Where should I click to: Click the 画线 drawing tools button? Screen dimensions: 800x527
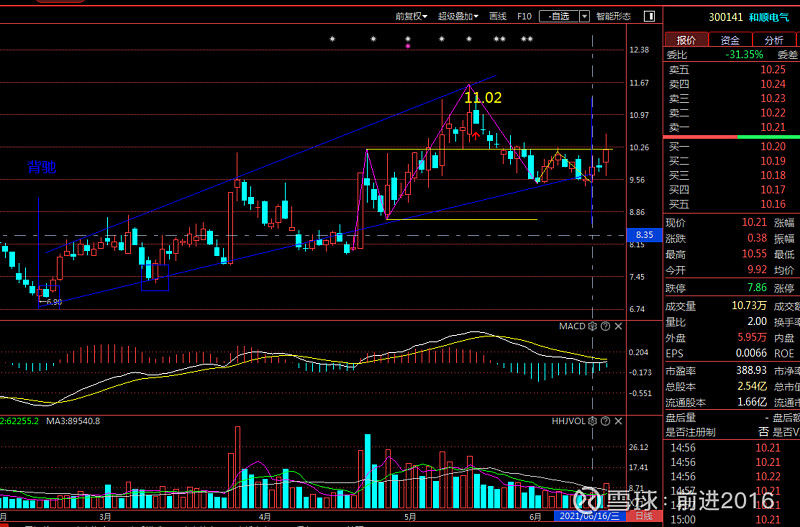click(497, 16)
